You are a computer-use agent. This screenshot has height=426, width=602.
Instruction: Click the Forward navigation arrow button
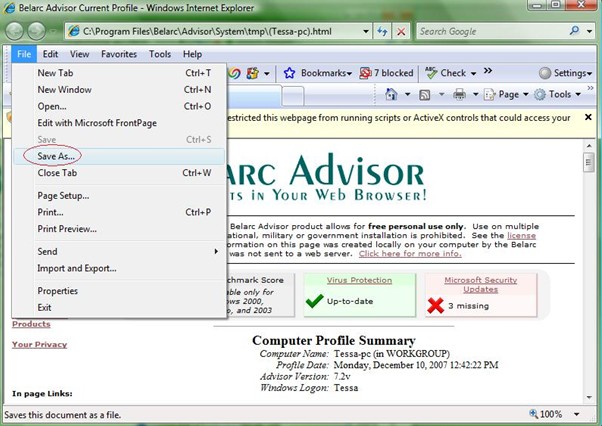(36, 31)
